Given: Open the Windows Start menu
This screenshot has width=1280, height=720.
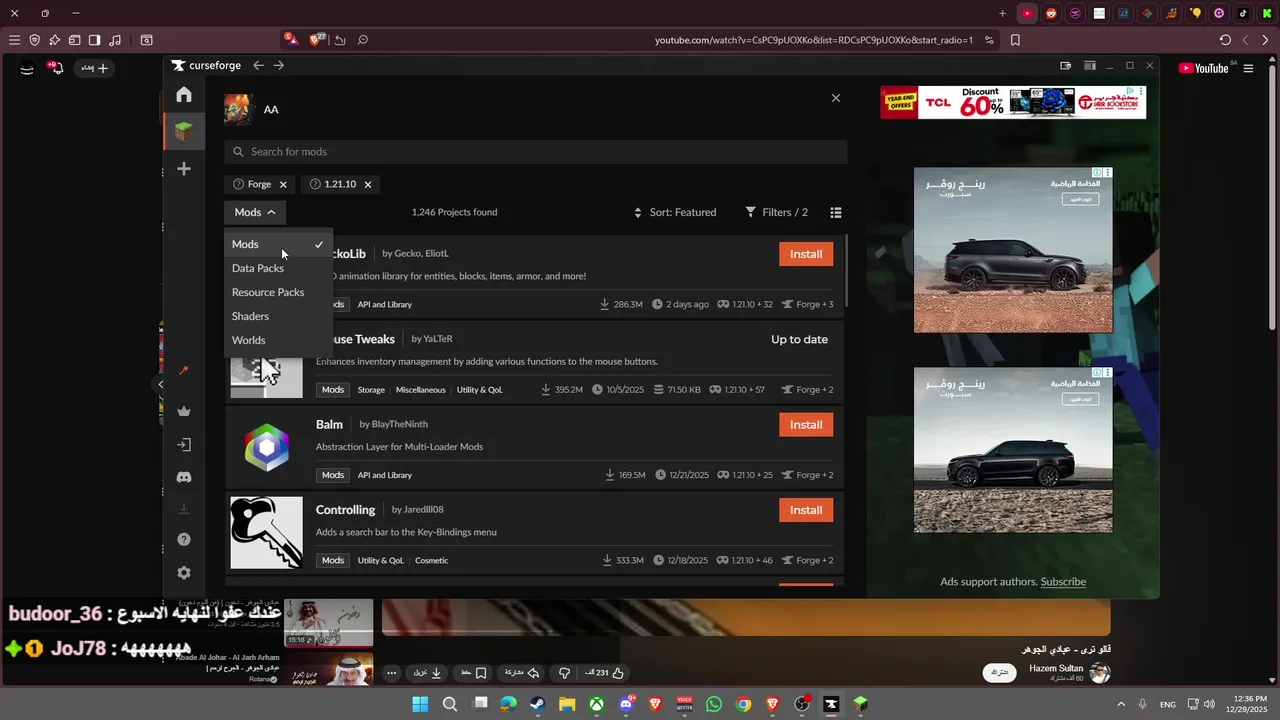Looking at the screenshot, I should pos(420,704).
